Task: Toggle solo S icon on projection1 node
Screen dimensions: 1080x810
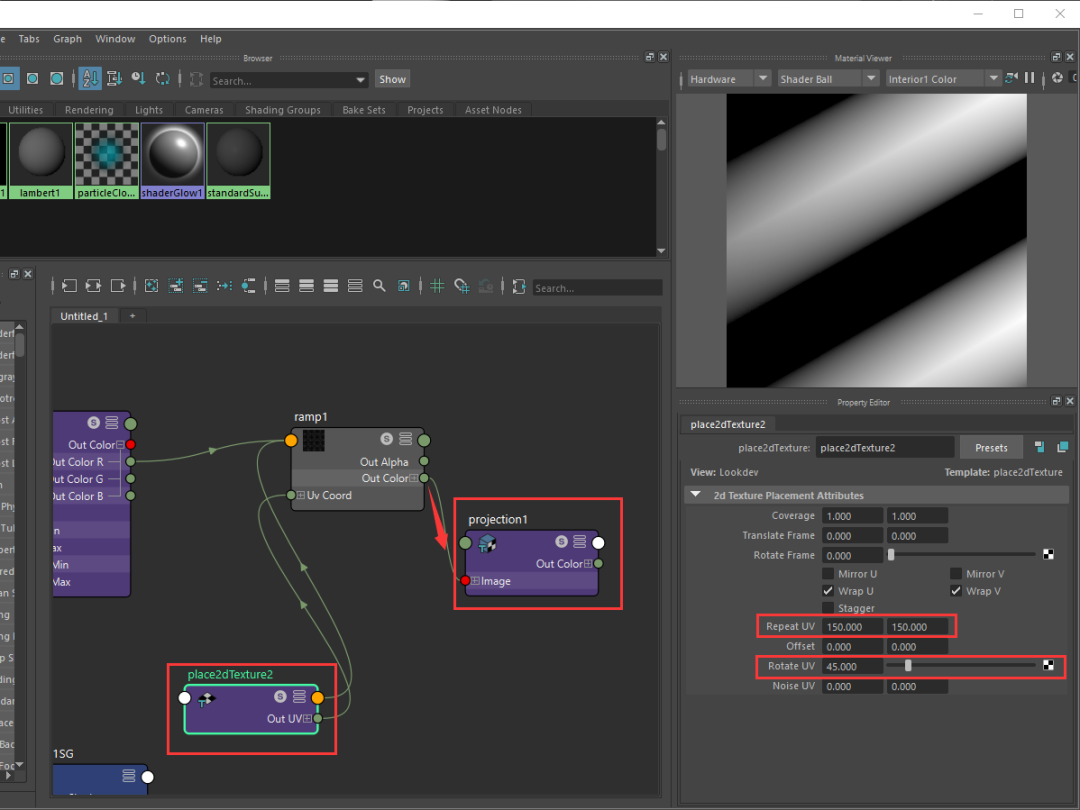Action: 561,541
